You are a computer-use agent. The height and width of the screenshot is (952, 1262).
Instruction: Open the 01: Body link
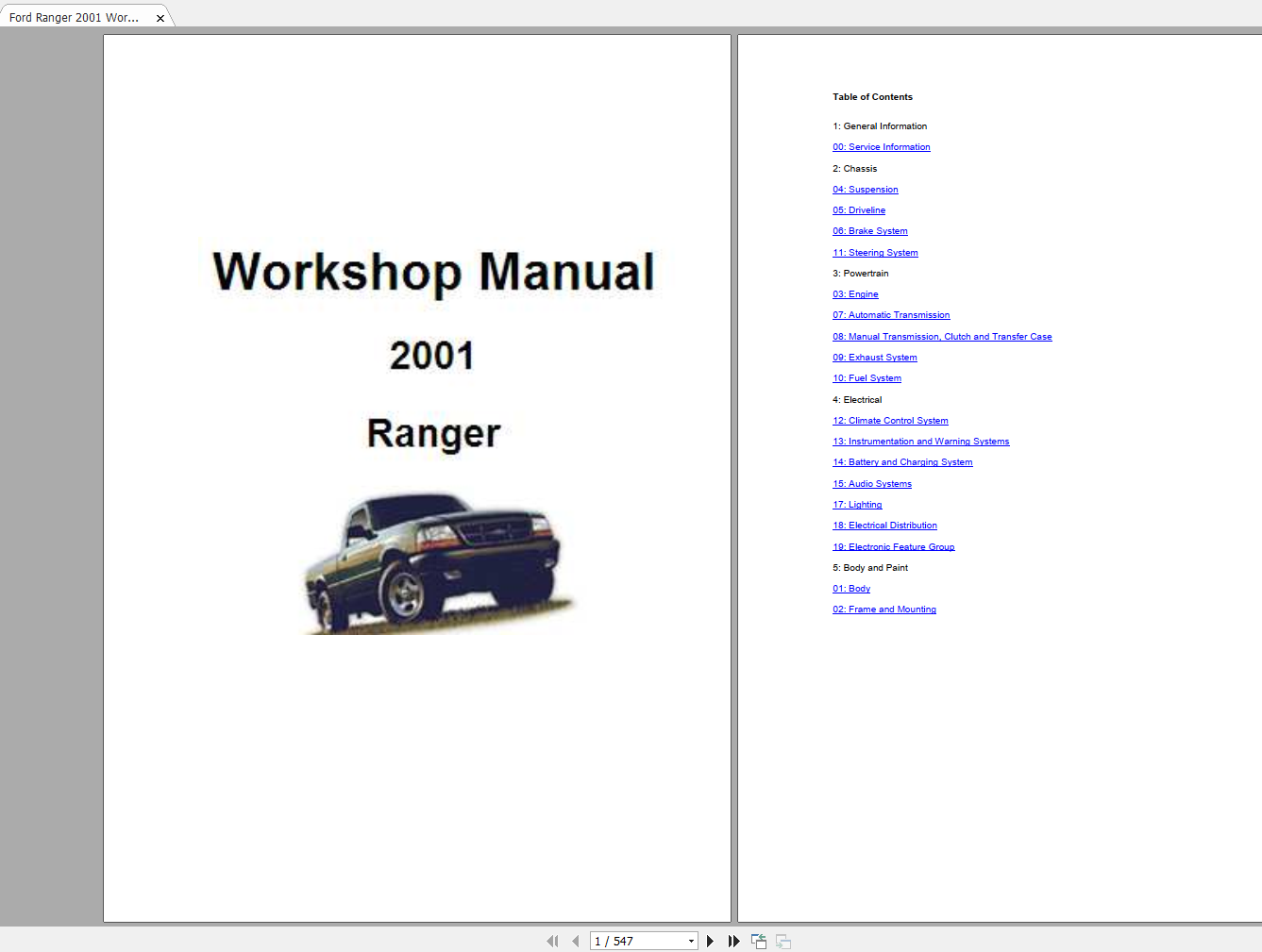[851, 589]
